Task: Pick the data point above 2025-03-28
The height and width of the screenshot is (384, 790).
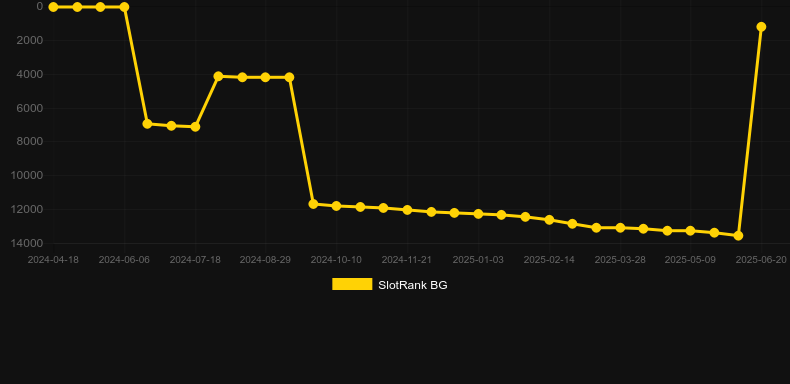Action: click(620, 228)
